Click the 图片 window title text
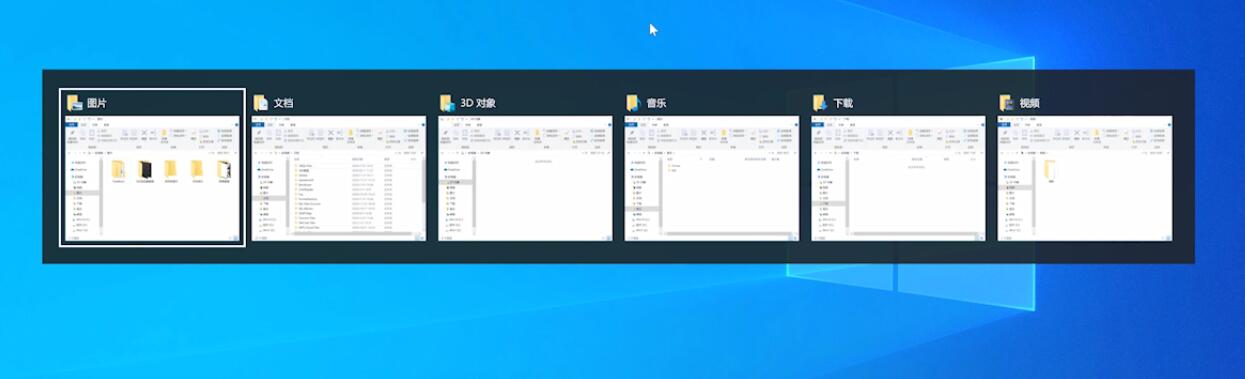1245x379 pixels. [97, 103]
